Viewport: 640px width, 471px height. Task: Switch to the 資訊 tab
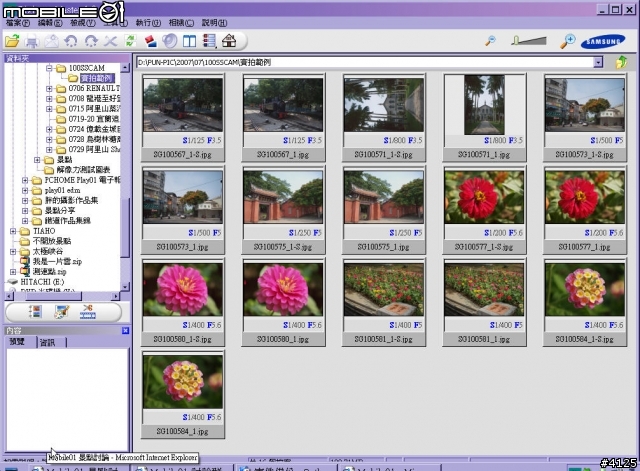click(x=47, y=343)
